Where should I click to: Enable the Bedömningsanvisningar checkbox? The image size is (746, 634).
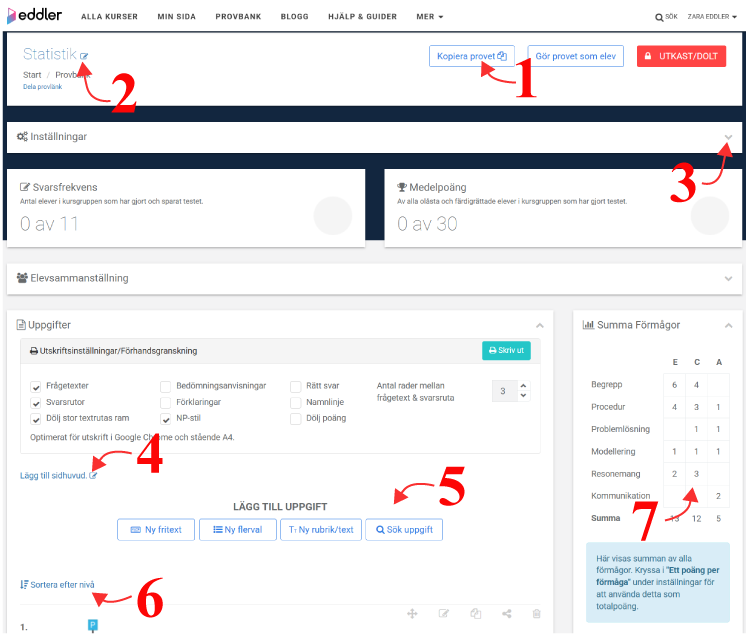166,386
